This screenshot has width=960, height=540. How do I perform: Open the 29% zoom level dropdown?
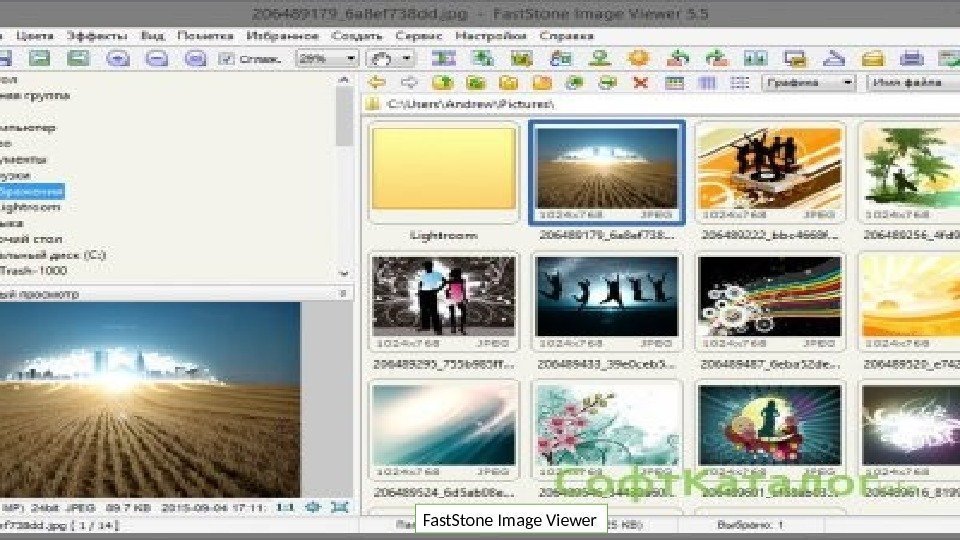click(x=327, y=59)
